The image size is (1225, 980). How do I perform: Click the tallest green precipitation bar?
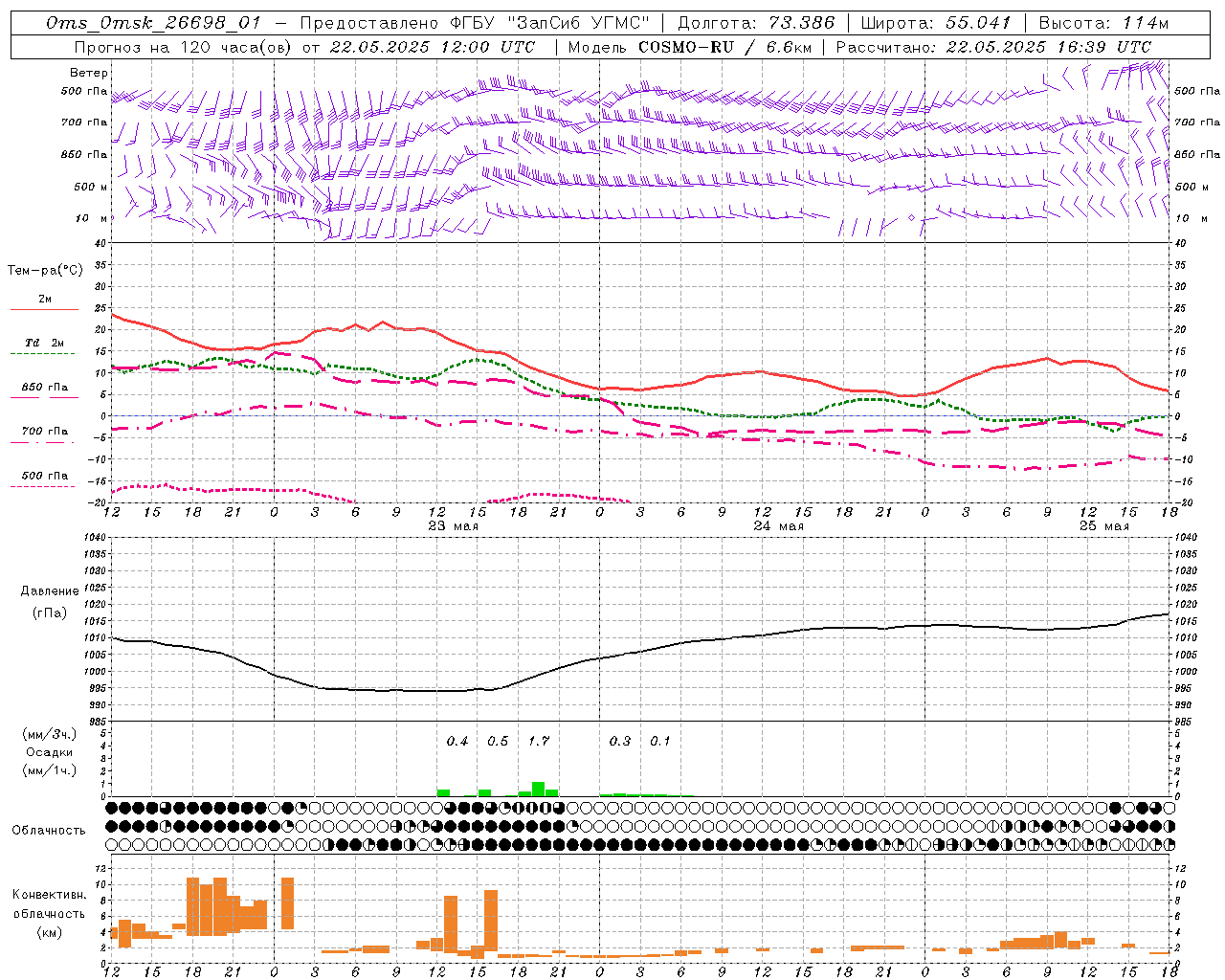coord(538,790)
